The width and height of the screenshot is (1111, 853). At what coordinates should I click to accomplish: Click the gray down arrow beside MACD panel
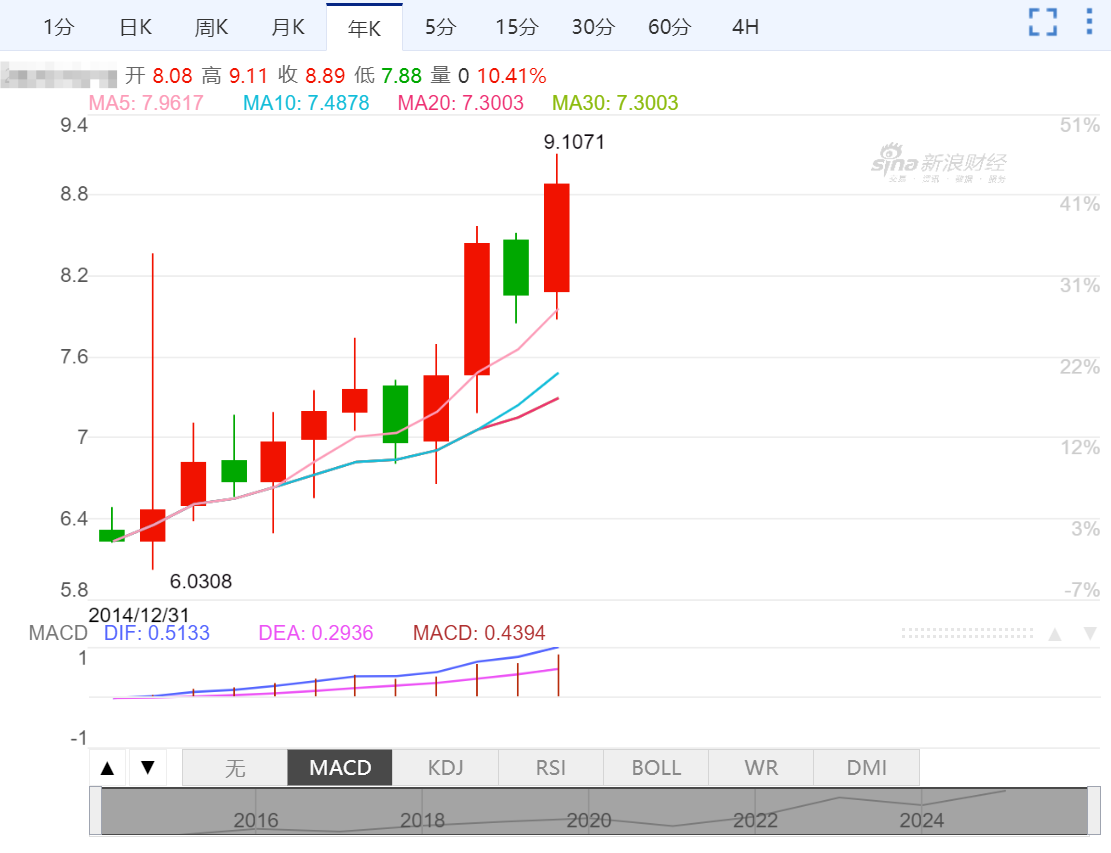pos(1090,634)
